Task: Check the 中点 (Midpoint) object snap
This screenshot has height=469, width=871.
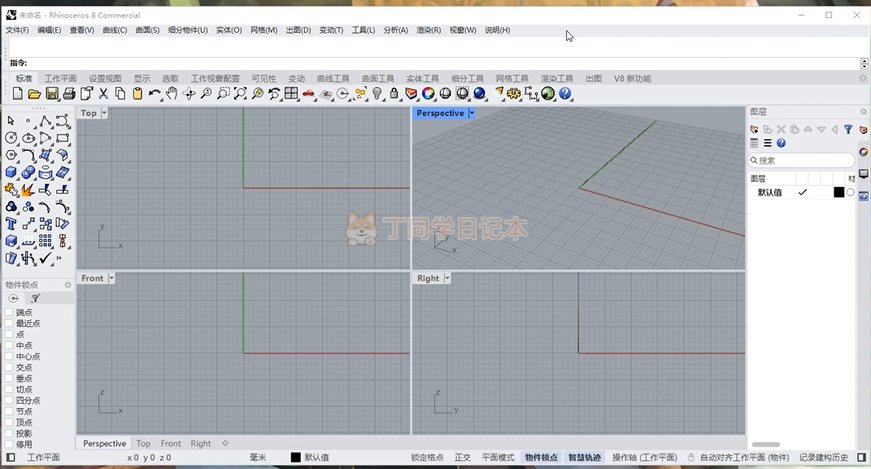Action: [10, 345]
